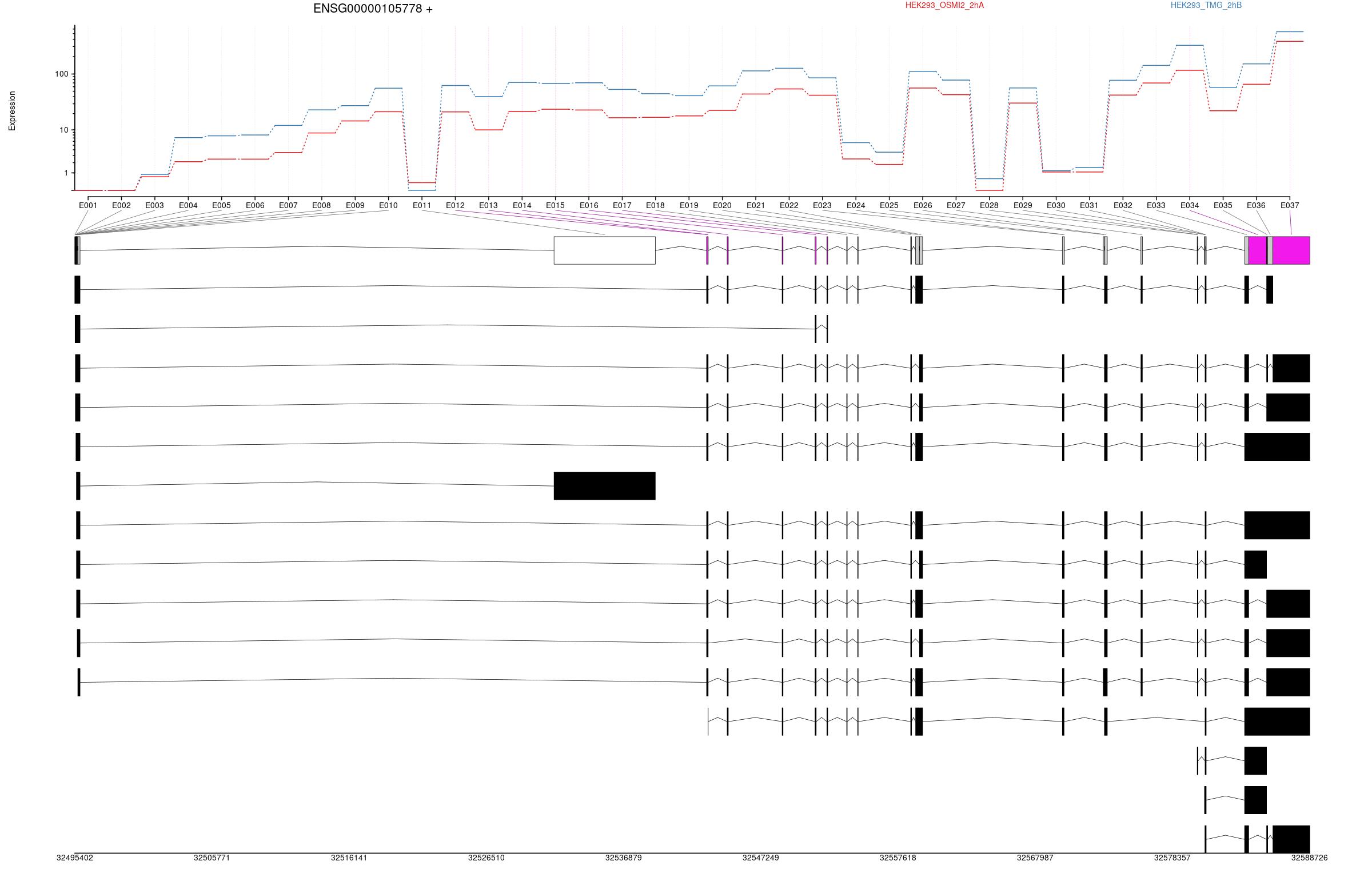
Task: Click genomic coordinate 32557618
Action: [x=898, y=858]
